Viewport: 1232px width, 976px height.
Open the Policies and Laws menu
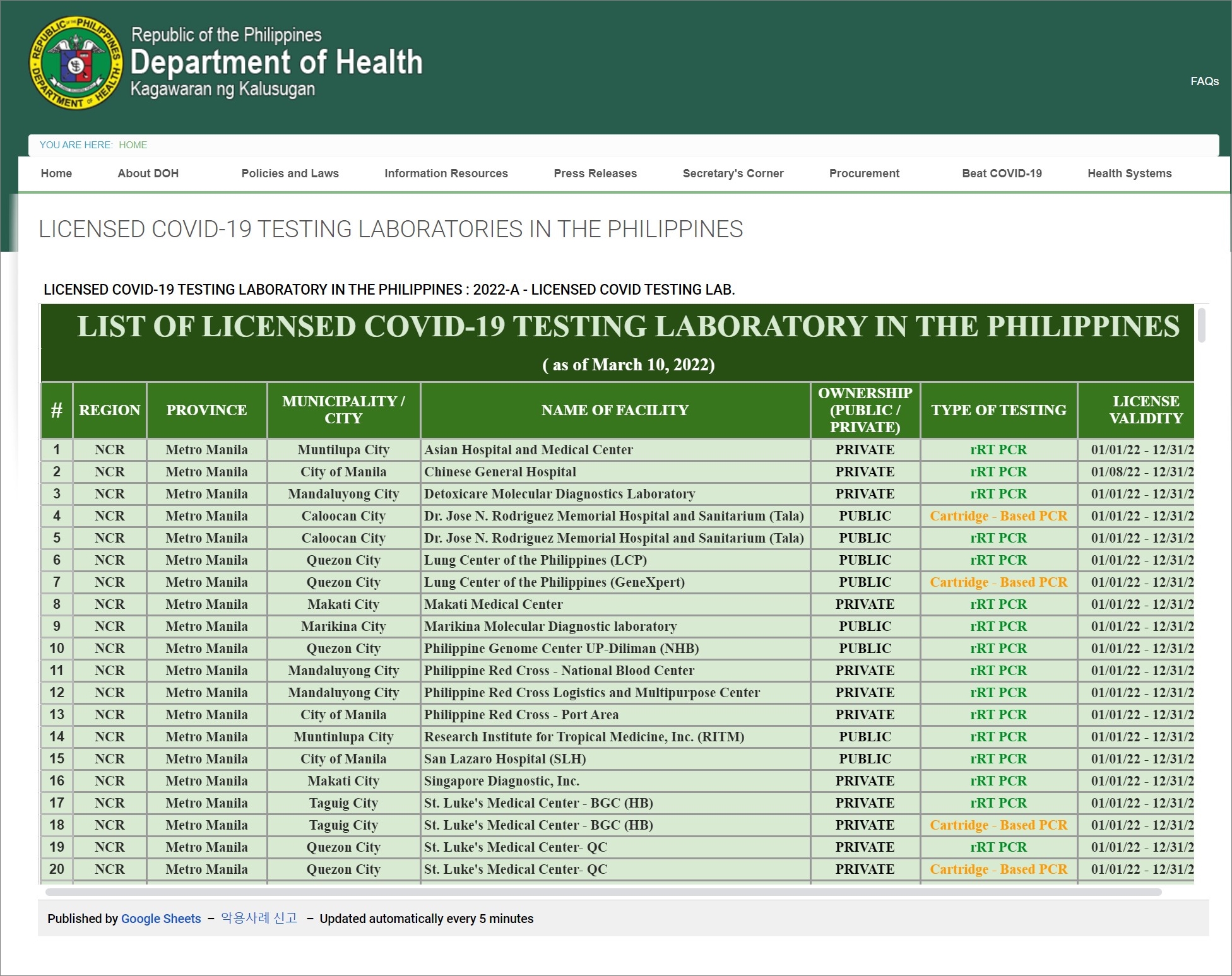290,173
